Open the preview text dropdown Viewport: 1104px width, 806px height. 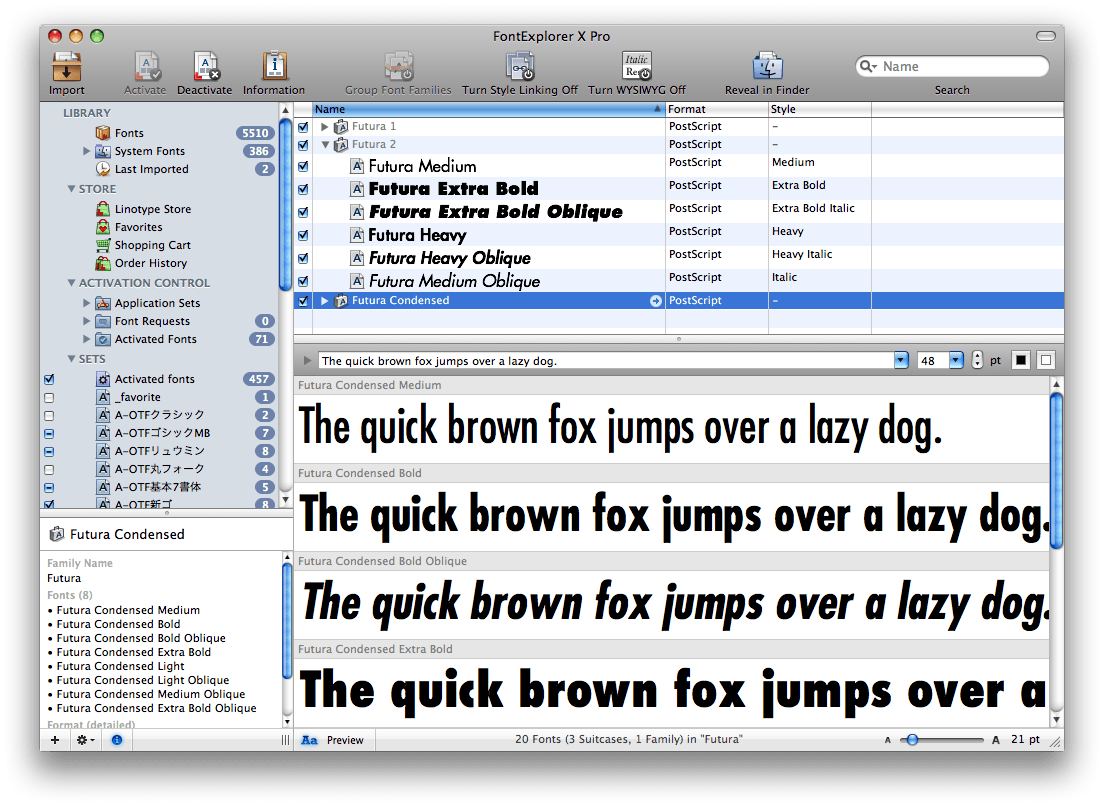[901, 360]
